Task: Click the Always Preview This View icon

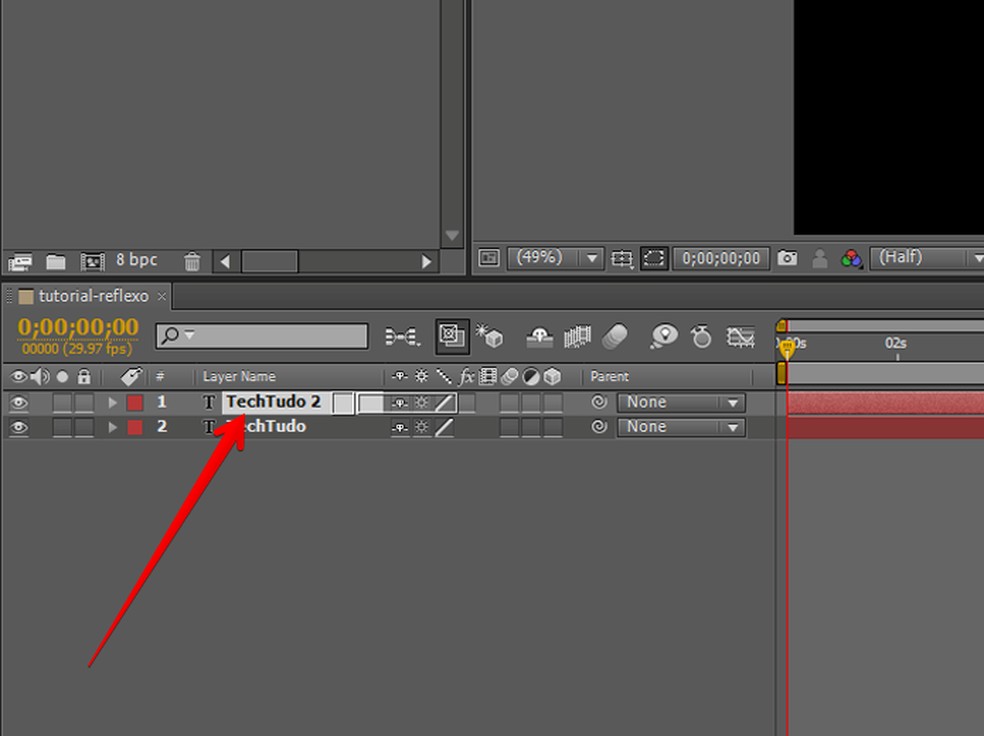Action: (x=488, y=258)
